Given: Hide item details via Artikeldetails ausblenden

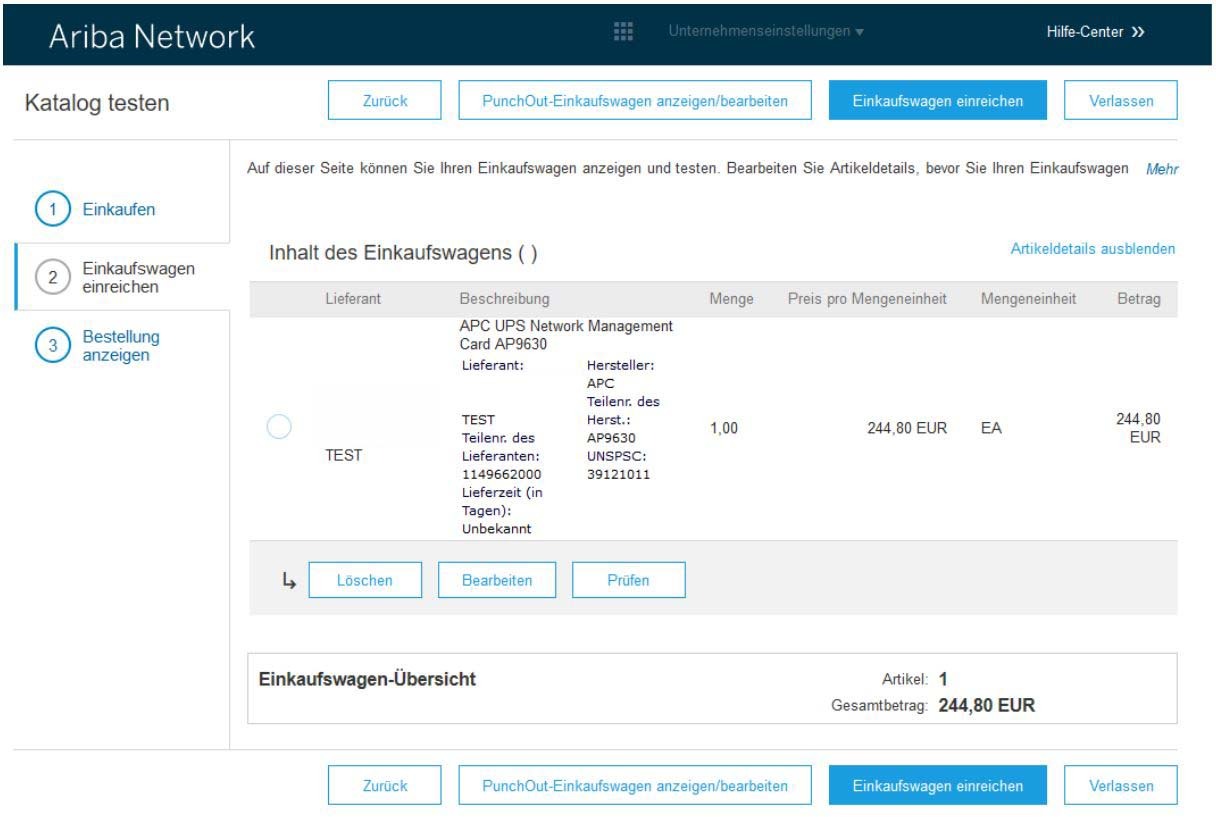Looking at the screenshot, I should click(1093, 249).
